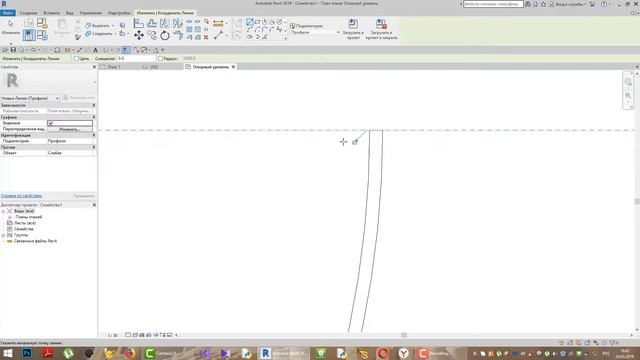The width and height of the screenshot is (640, 360).
Task: Click the Align tool icon
Action: (x=139, y=24)
